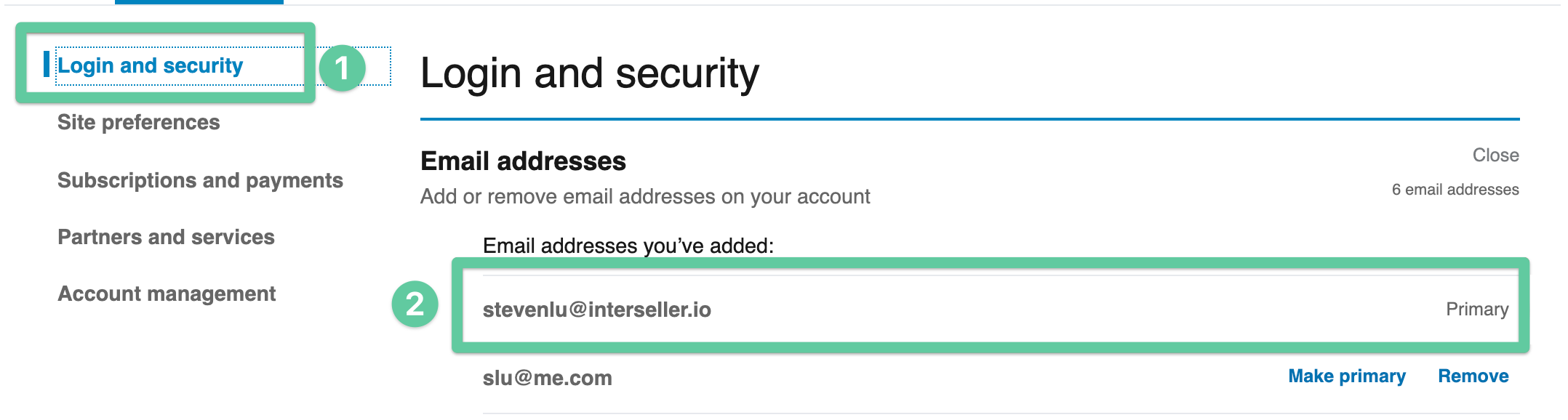The height and width of the screenshot is (420, 1568).
Task: Click the green number 1 badge
Action: click(x=342, y=68)
